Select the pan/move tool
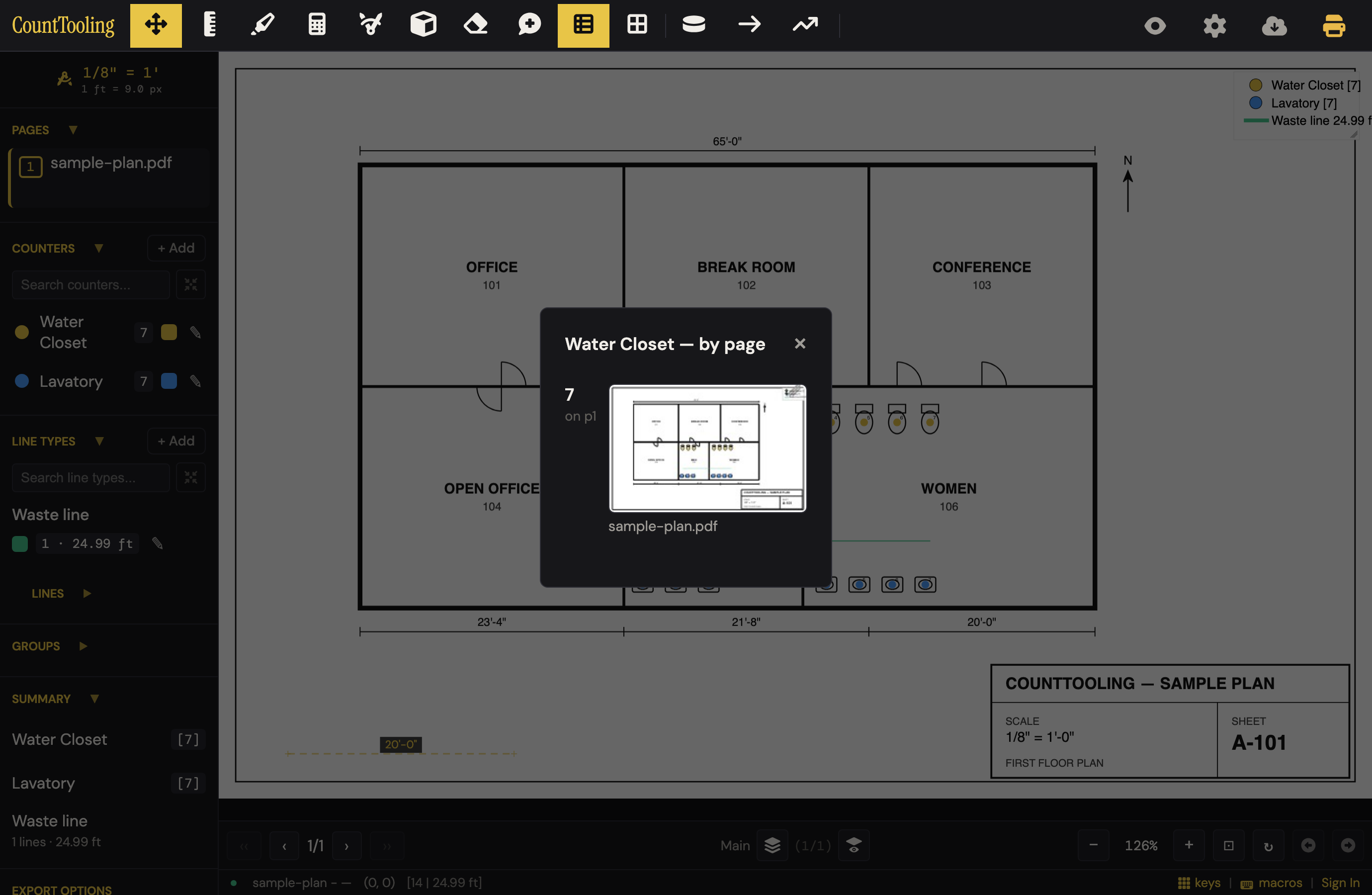Image resolution: width=1372 pixels, height=895 pixels. pos(156,25)
